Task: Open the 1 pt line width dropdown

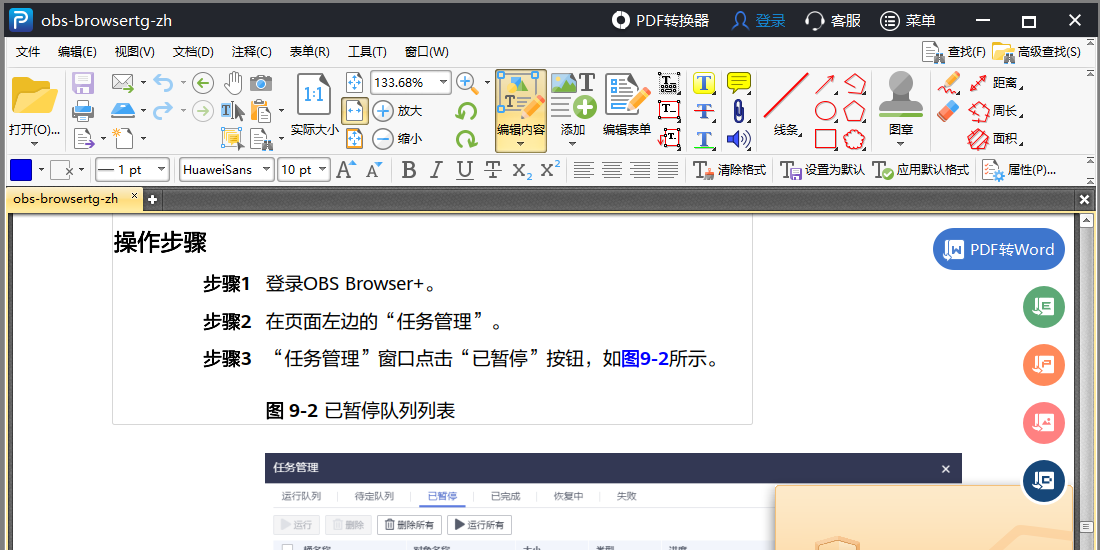Action: tap(162, 170)
